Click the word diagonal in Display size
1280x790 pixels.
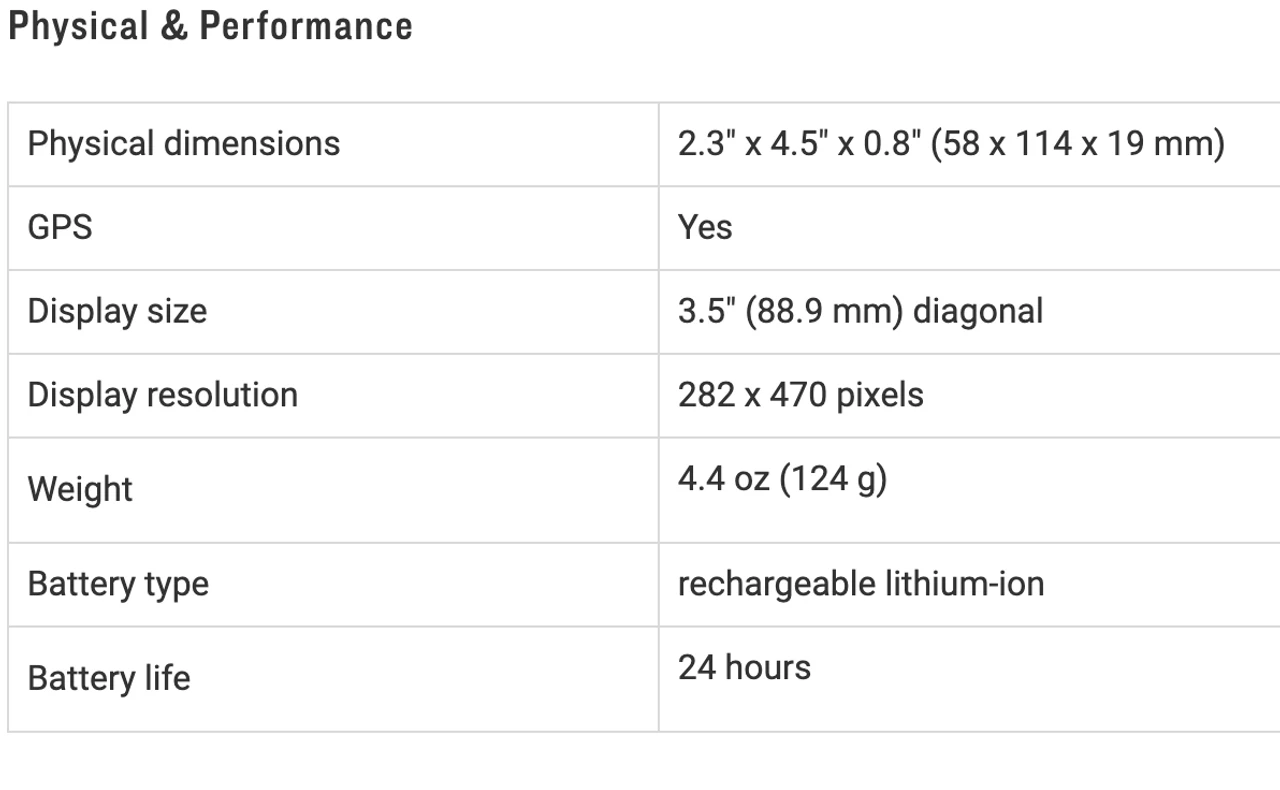click(x=977, y=311)
